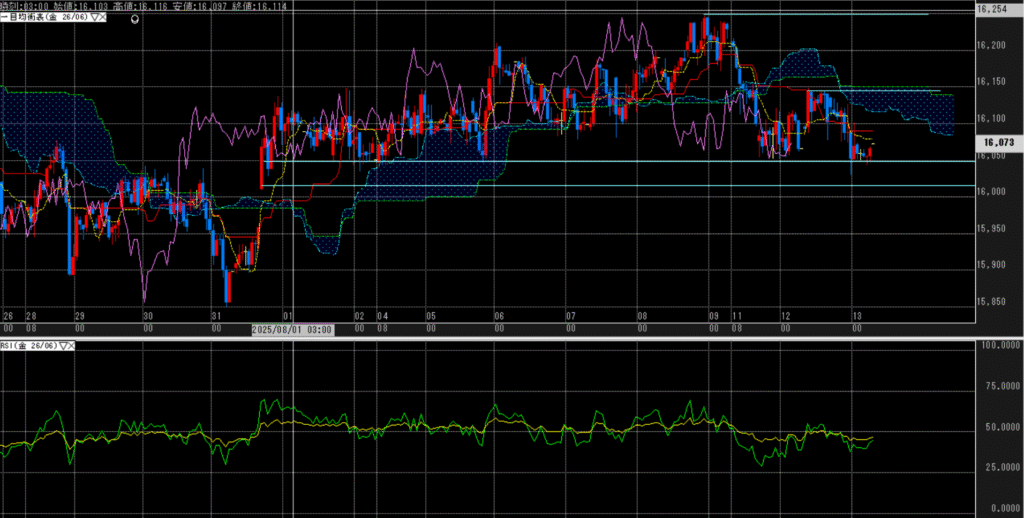Select the RSI(金 26/06) title label
Viewport: 1024px width, 518px height.
click(x=30, y=346)
